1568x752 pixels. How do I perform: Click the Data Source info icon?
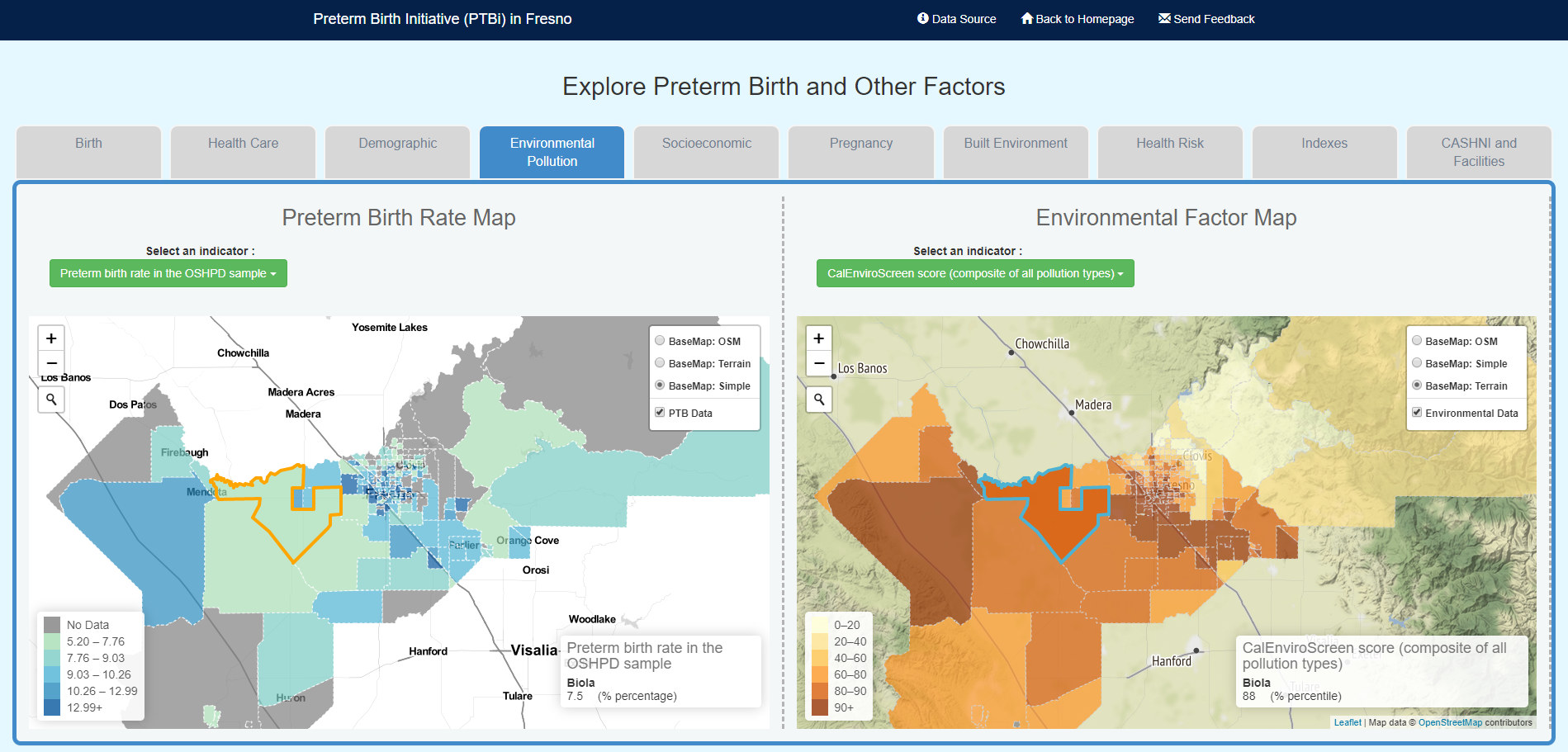click(x=922, y=18)
